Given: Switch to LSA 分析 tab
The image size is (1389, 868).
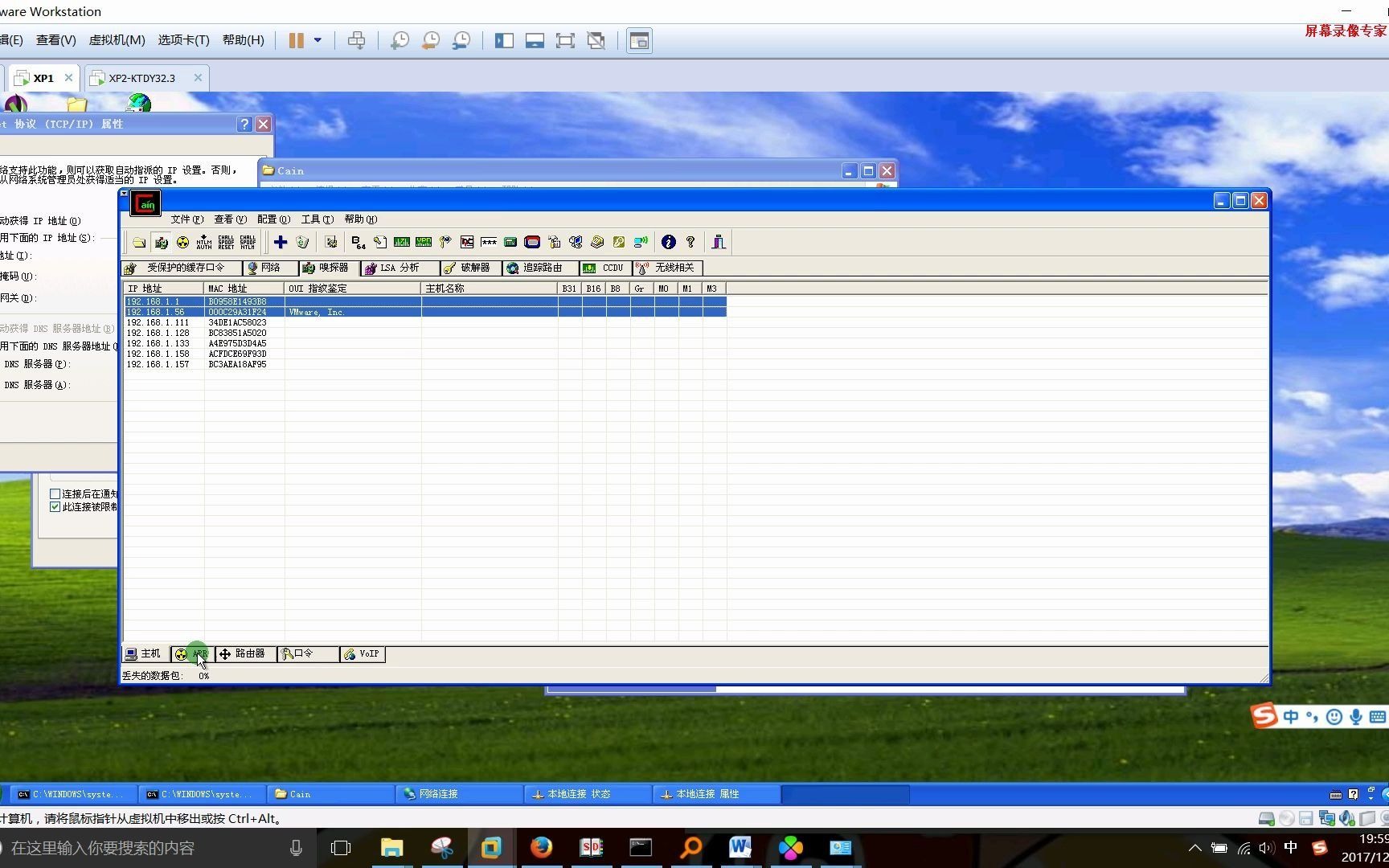Looking at the screenshot, I should click(399, 268).
